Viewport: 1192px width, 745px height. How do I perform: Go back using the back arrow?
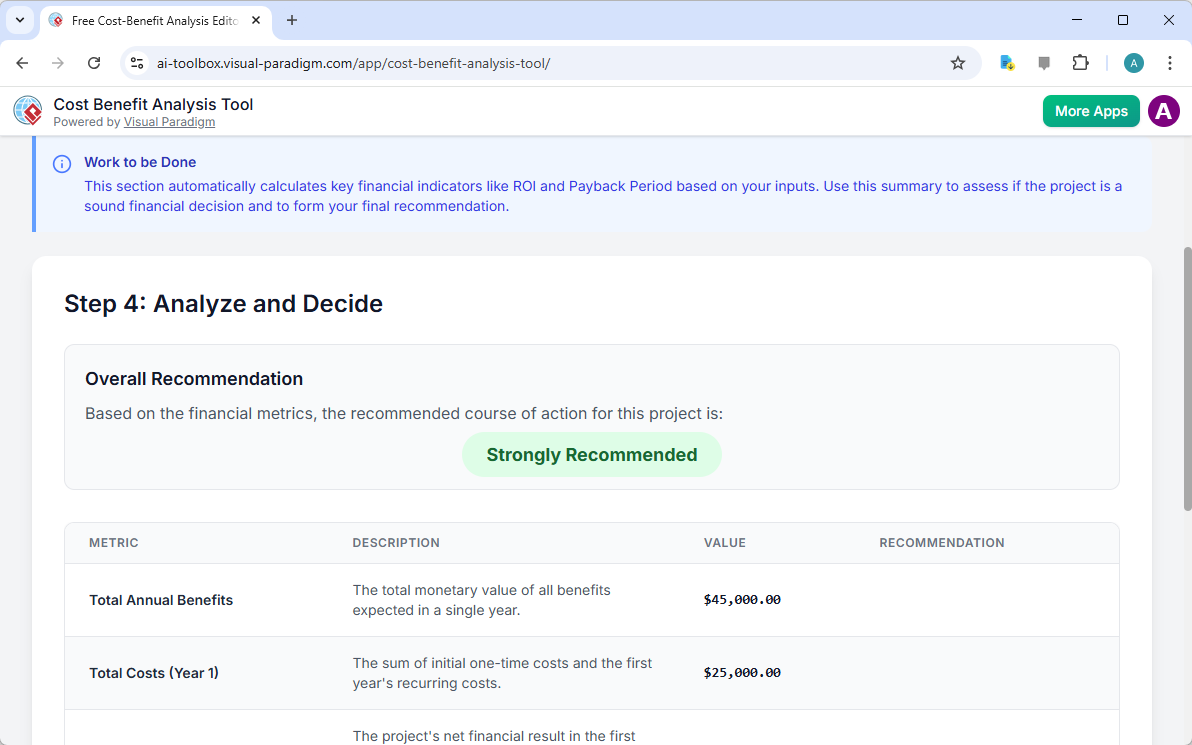22,62
